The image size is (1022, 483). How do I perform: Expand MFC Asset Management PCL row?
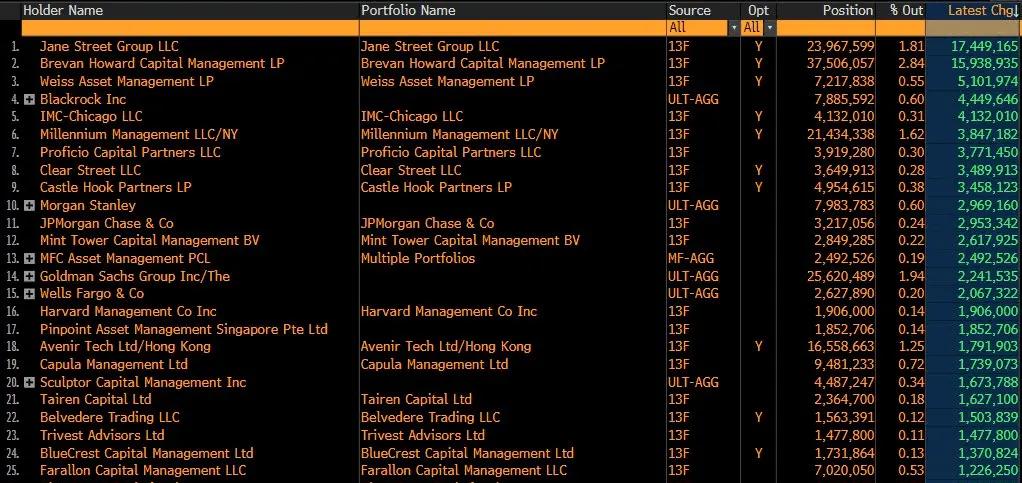coord(29,259)
